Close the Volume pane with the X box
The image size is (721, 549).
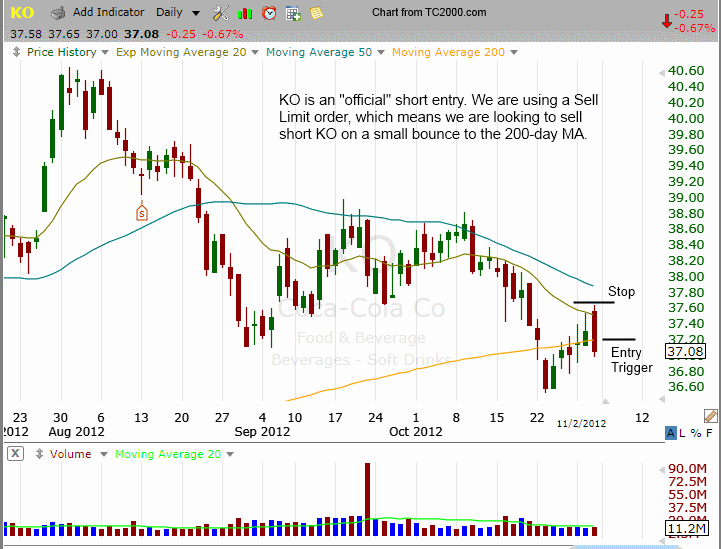15,453
